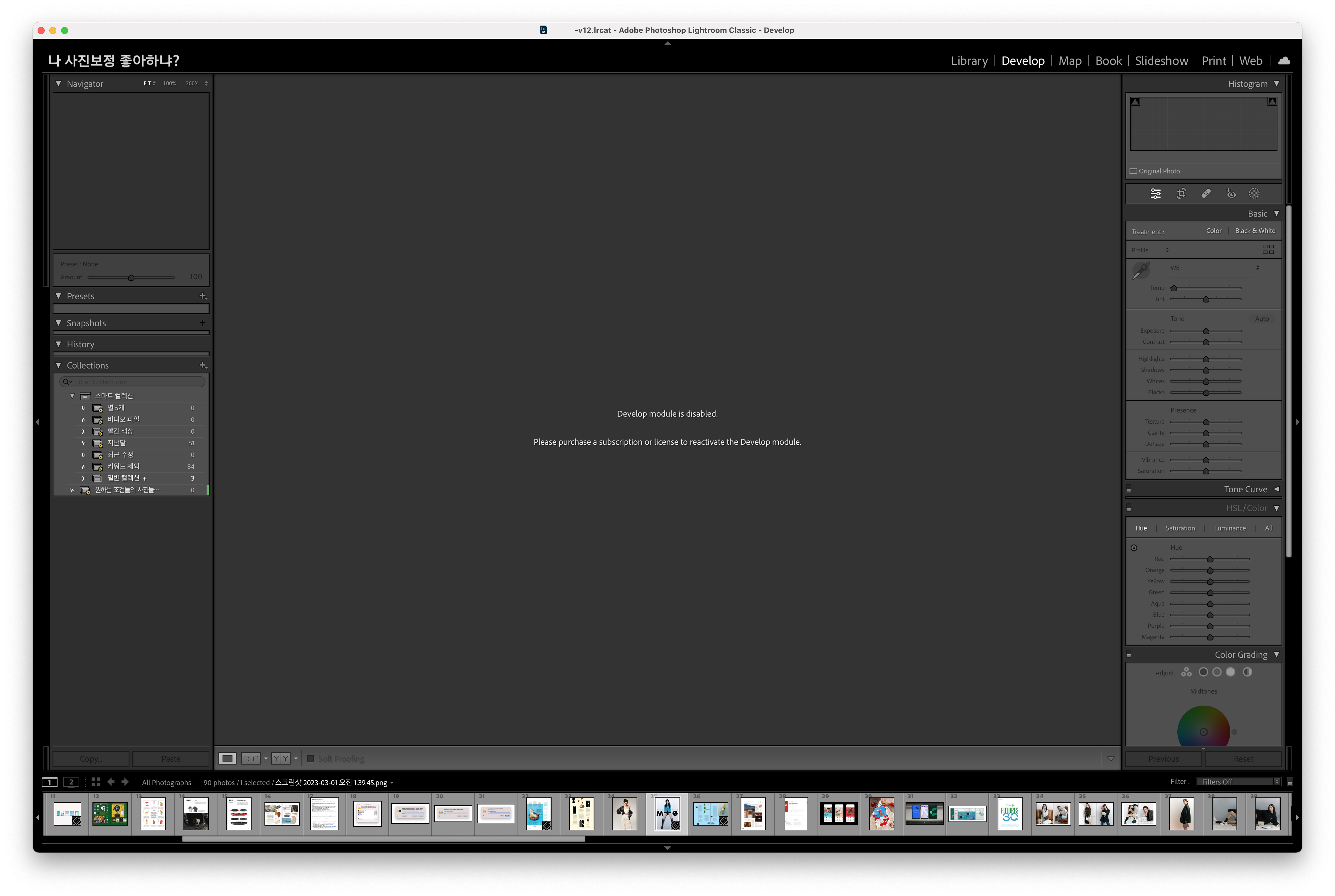Switch to the Library module

(968, 60)
